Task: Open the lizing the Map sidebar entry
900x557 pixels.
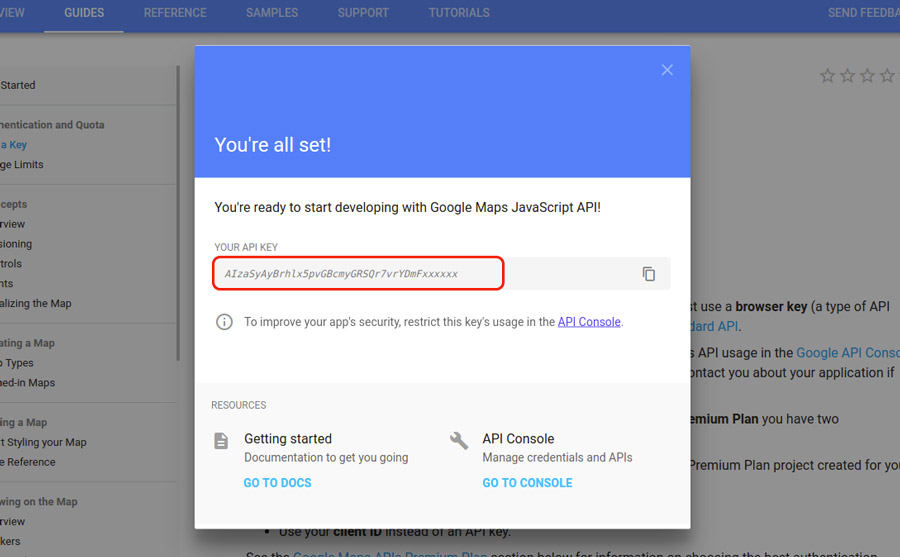Action: (36, 303)
